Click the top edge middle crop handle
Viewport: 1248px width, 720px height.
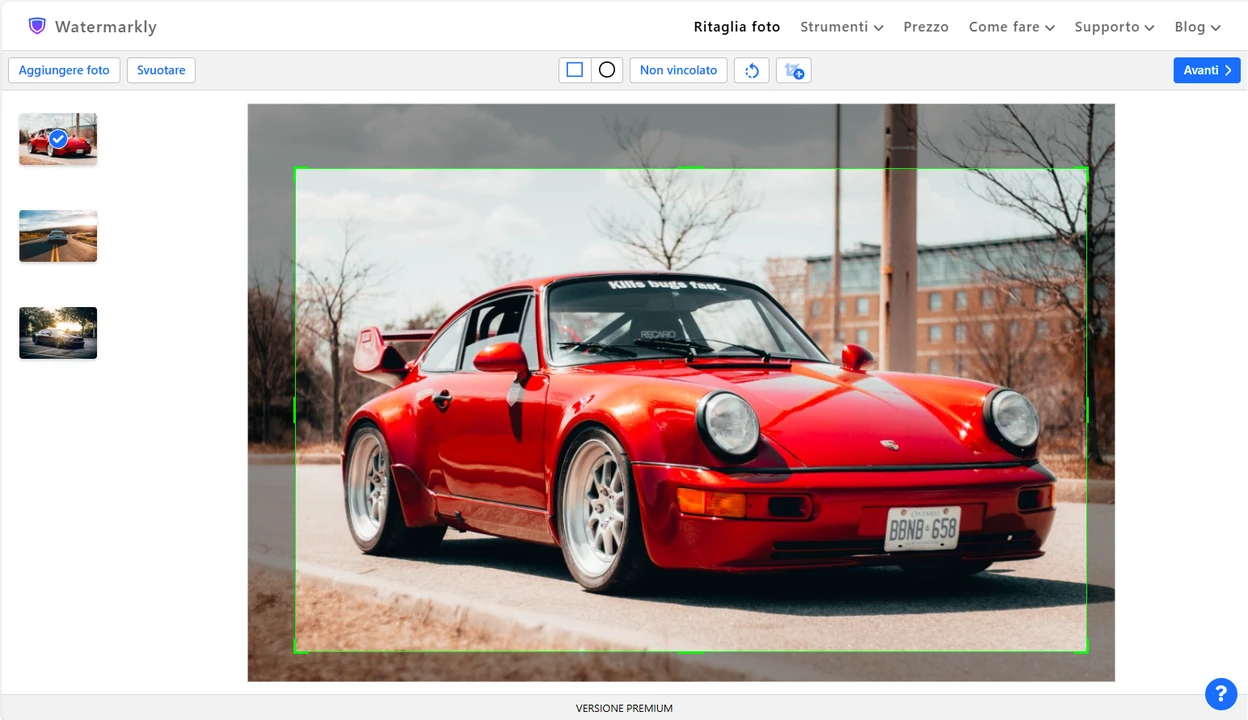(x=691, y=168)
